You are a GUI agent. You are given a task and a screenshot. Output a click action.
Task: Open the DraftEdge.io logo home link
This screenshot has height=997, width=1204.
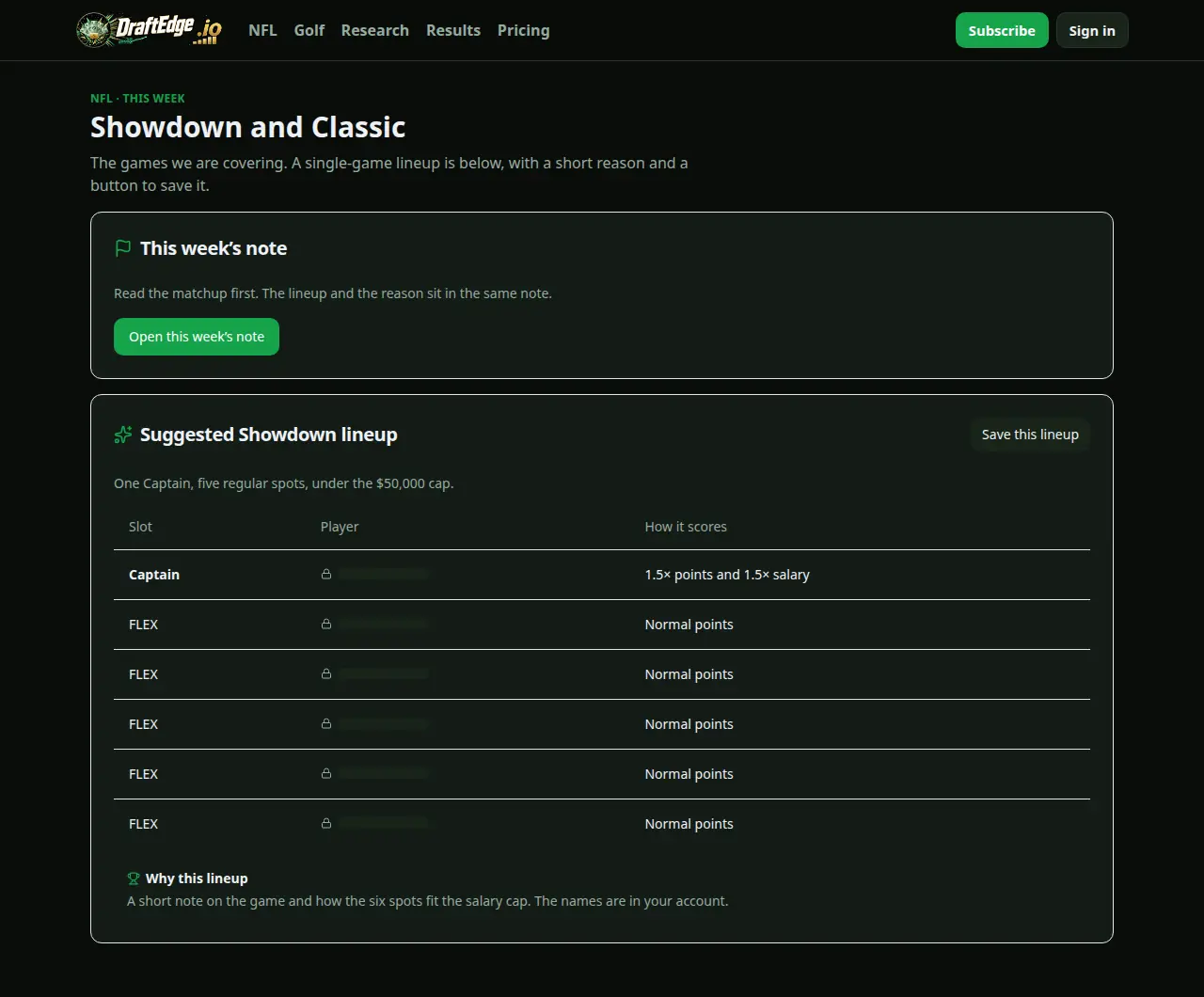[150, 30]
